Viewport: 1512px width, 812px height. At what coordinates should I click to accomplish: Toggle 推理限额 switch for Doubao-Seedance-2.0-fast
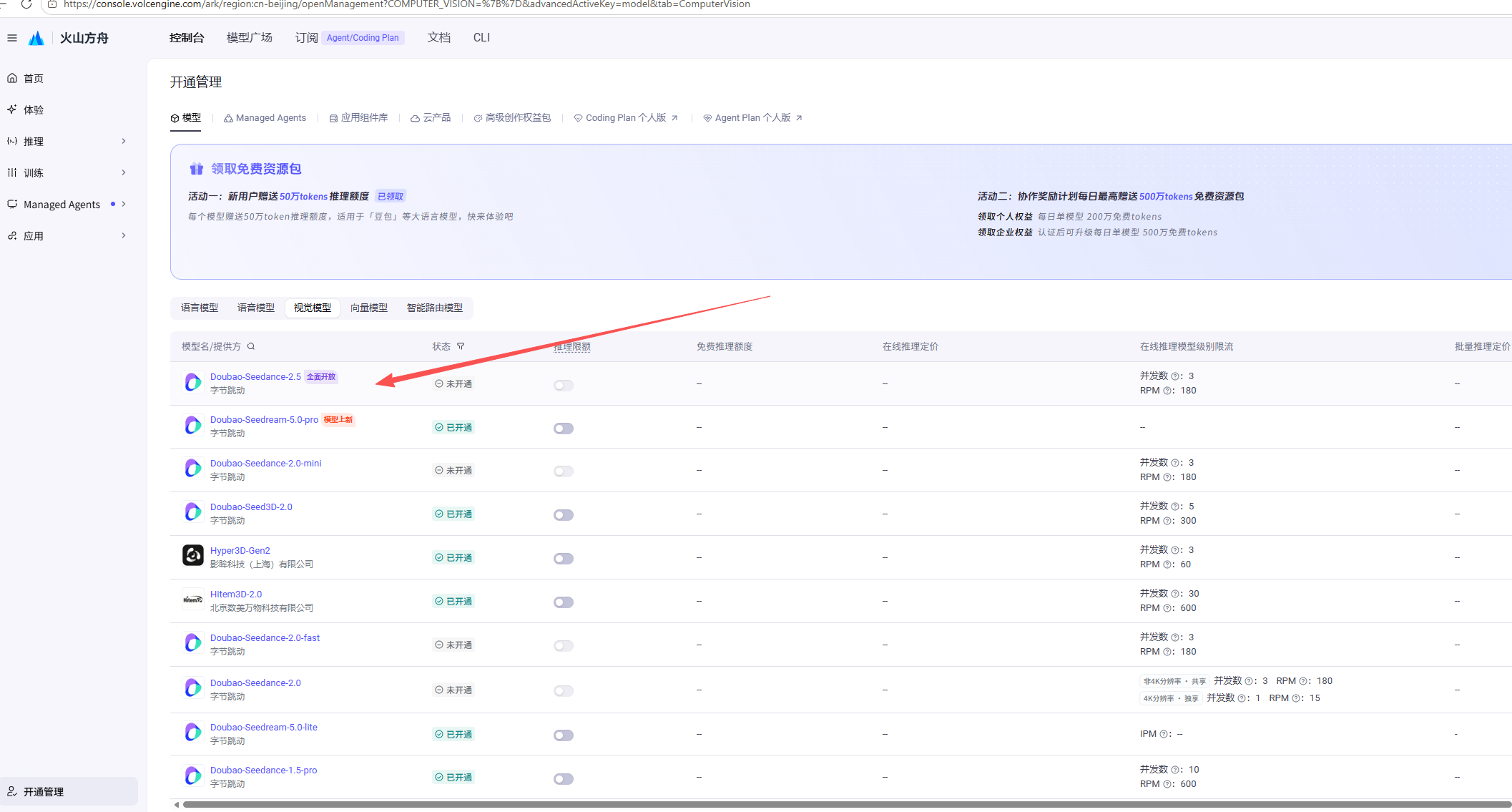pos(564,646)
